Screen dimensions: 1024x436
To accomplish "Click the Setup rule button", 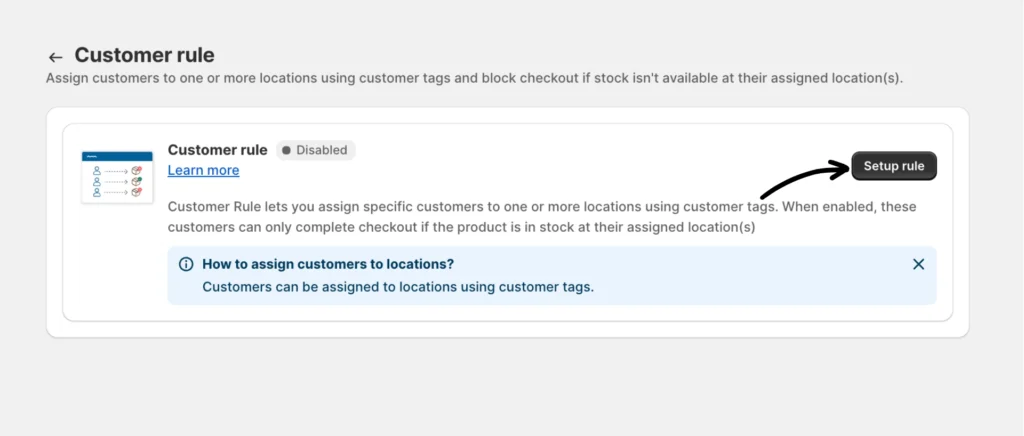I will click(x=894, y=166).
